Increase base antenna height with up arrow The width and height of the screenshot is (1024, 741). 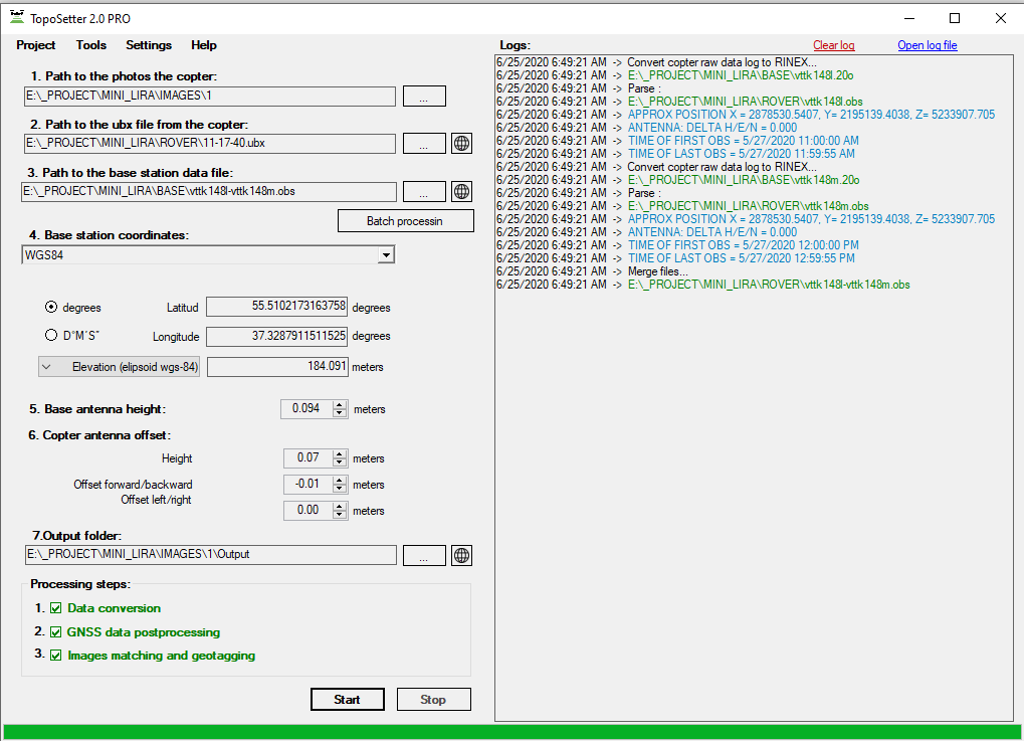pyautogui.click(x=339, y=404)
